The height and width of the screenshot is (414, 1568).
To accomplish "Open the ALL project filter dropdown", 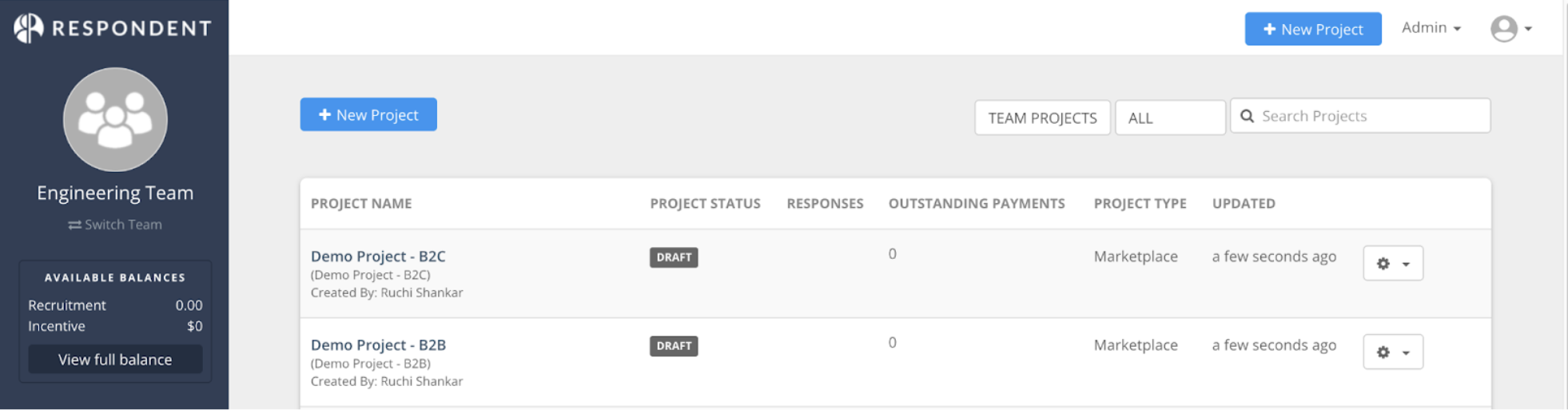I will pyautogui.click(x=1170, y=117).
